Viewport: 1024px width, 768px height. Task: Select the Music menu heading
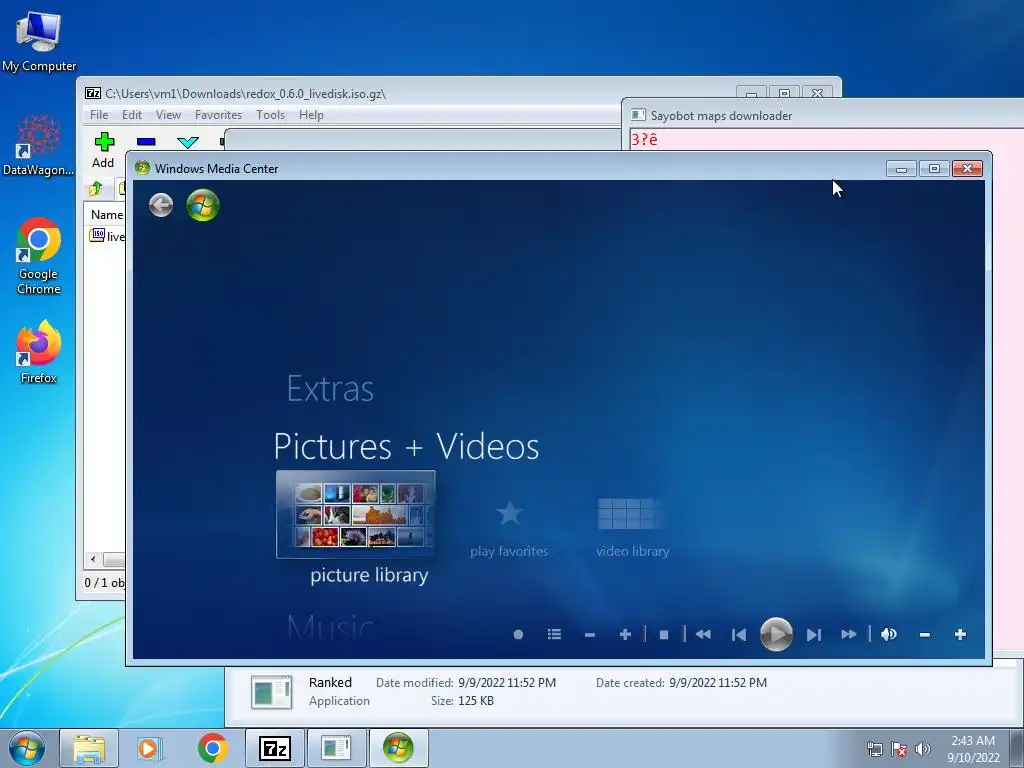click(x=330, y=627)
